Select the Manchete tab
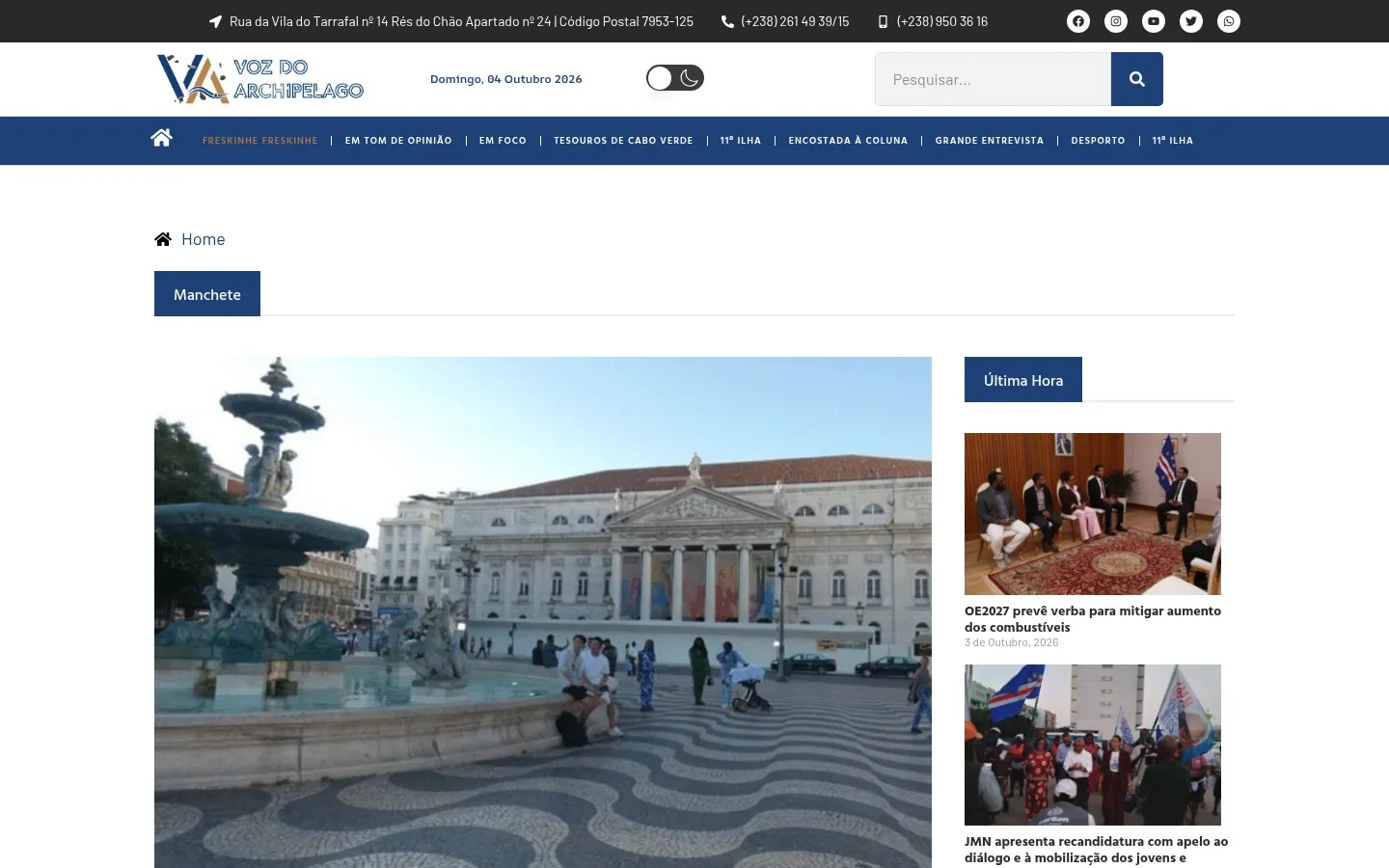This screenshot has width=1389, height=868. tap(207, 294)
